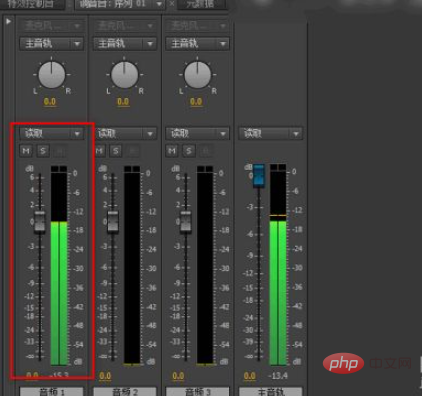
Task: Click 音频 1 pan value 0.0
Action: coord(50,102)
